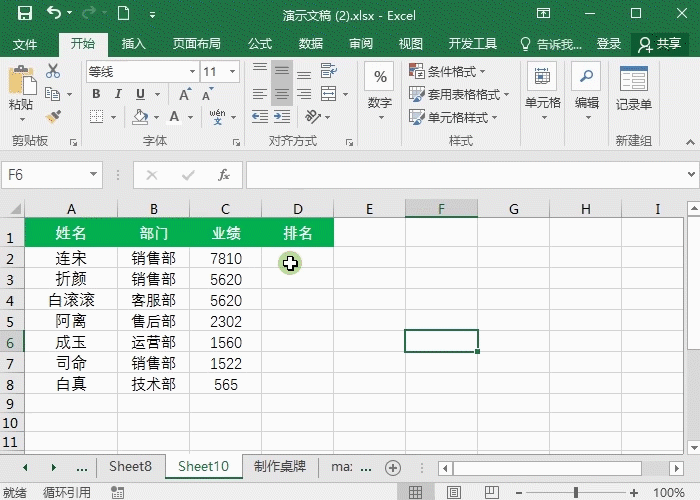The height and width of the screenshot is (500, 700).
Task: Switch to Page Layout view icon
Action: pos(454,492)
